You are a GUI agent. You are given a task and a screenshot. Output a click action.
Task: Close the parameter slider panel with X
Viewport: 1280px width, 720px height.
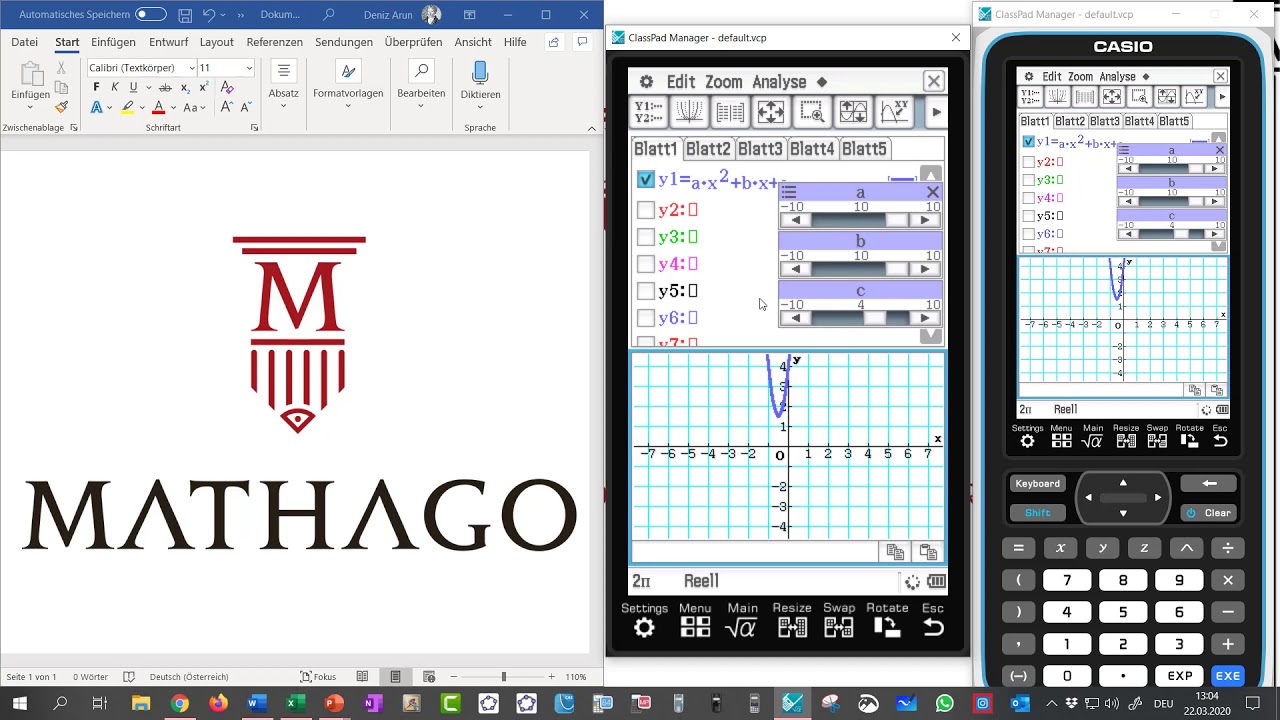933,192
